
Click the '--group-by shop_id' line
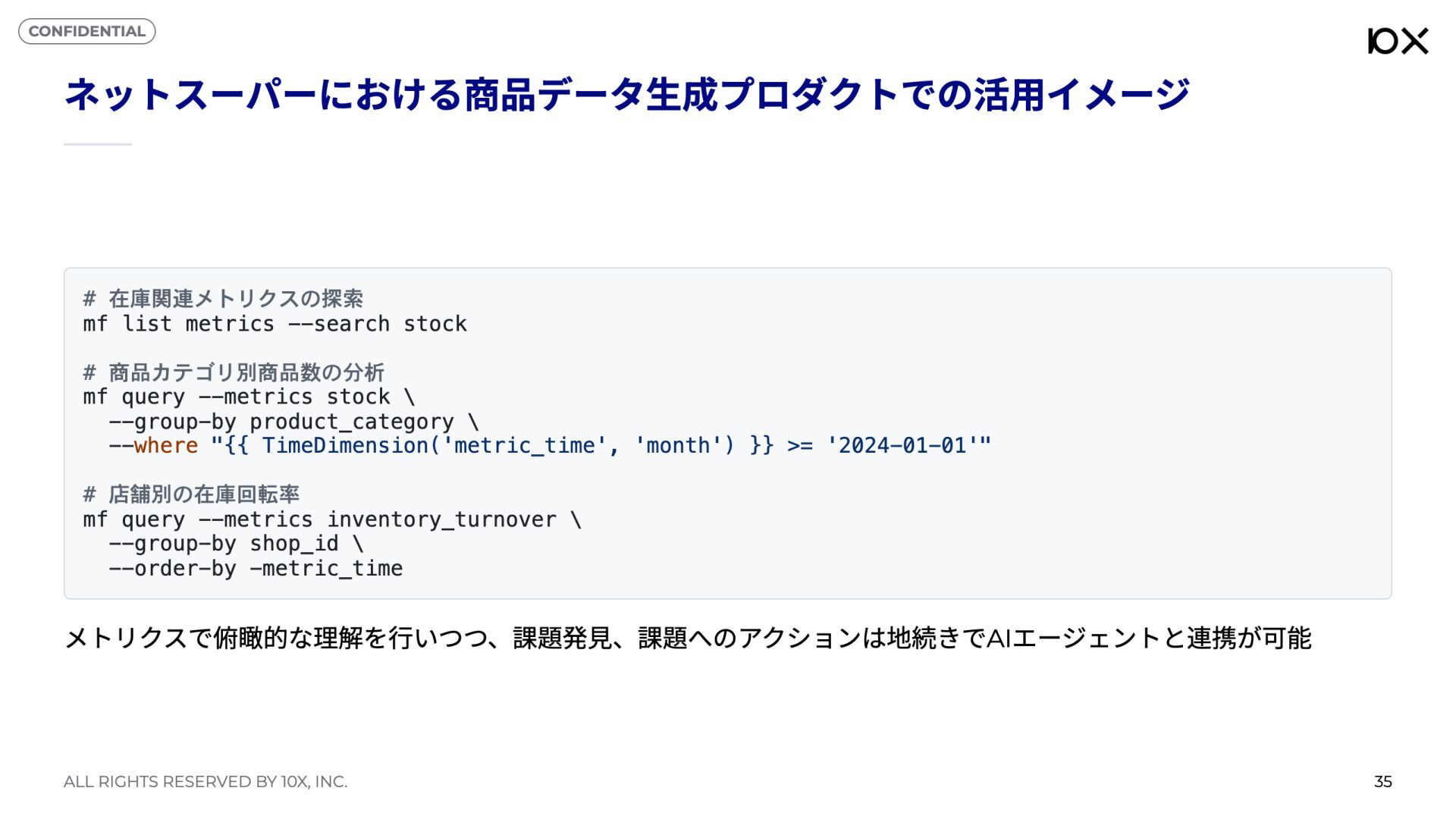tap(235, 544)
